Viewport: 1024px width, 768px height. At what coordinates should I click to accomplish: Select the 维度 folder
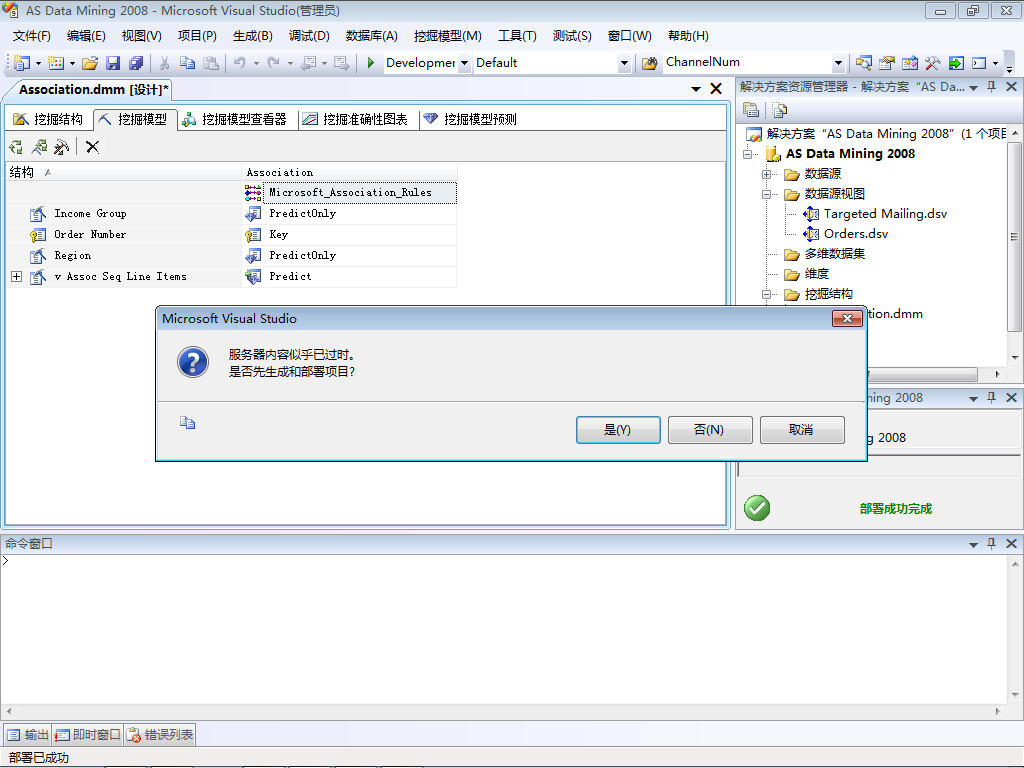[x=816, y=274]
